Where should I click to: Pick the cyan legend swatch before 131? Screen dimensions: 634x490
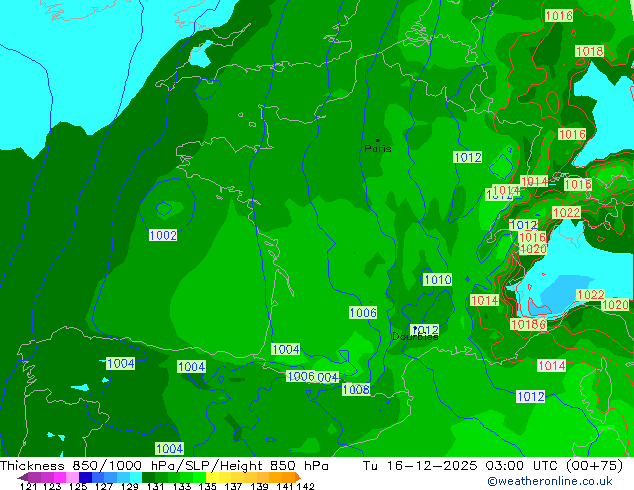coord(136,477)
